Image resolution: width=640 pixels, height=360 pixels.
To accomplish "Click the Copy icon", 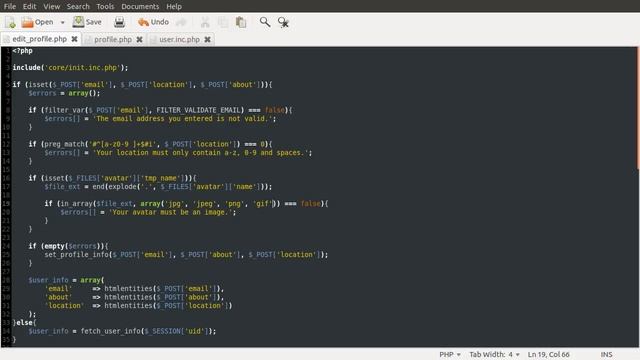I will 223,22.
